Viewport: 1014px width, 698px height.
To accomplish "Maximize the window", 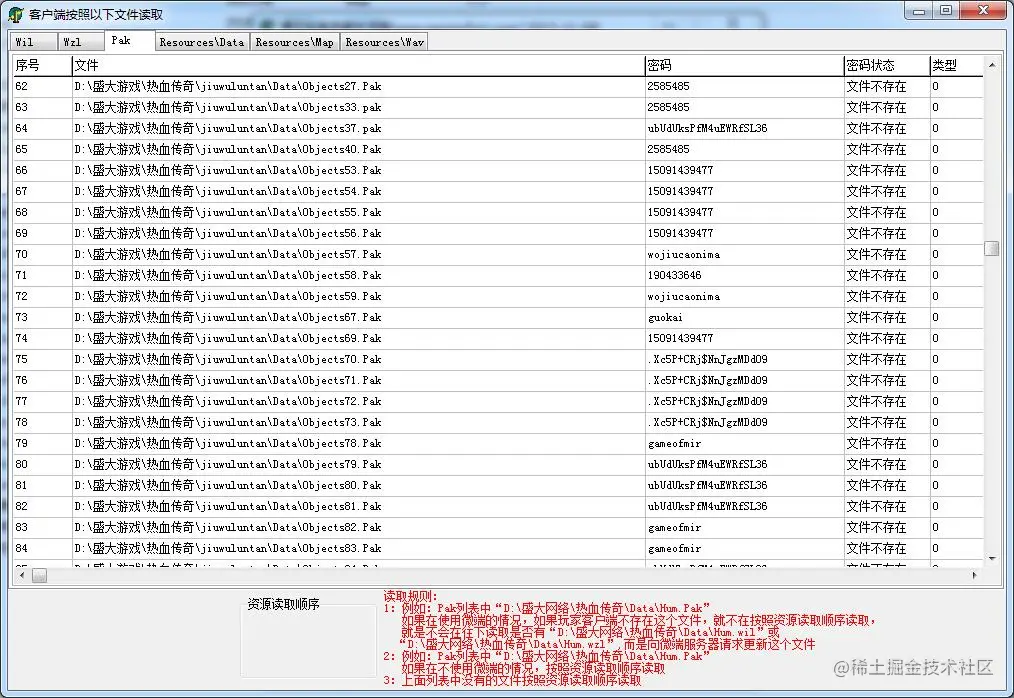I will [x=946, y=11].
